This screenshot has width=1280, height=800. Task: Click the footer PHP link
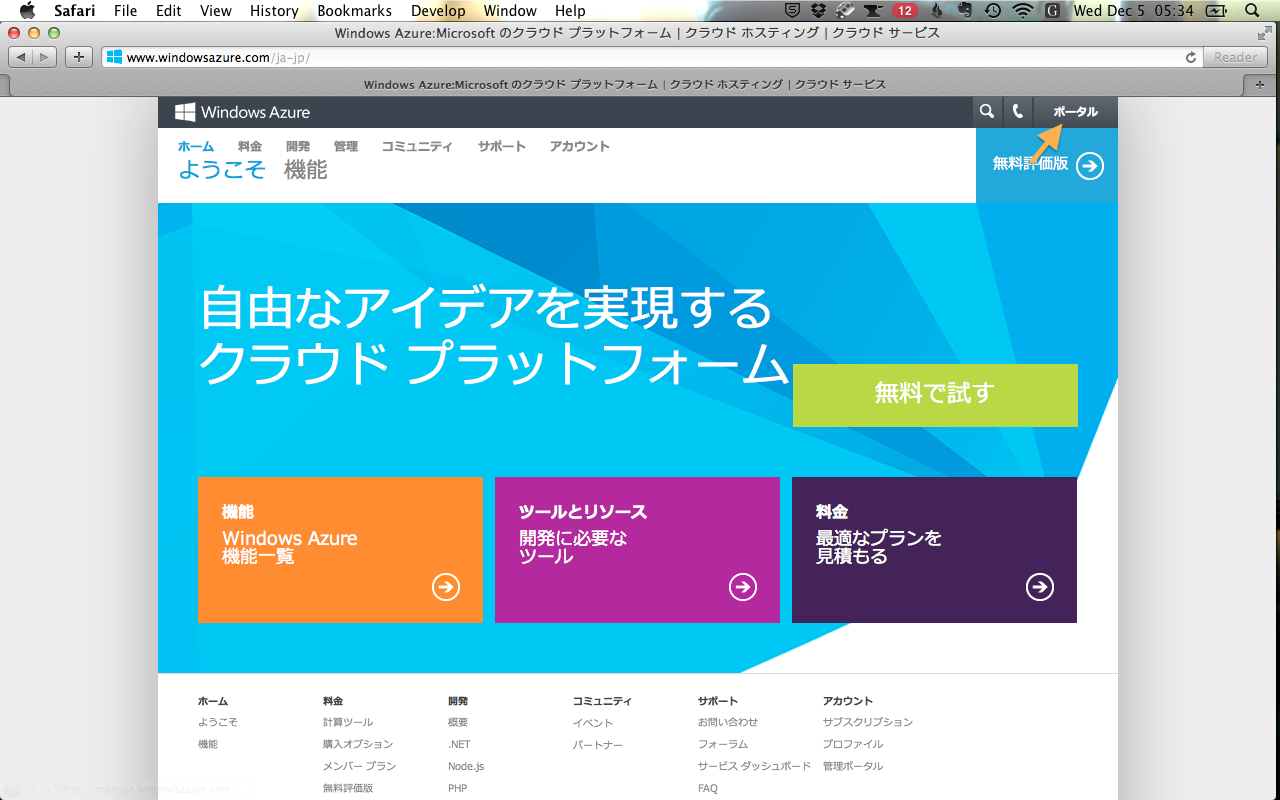458,788
